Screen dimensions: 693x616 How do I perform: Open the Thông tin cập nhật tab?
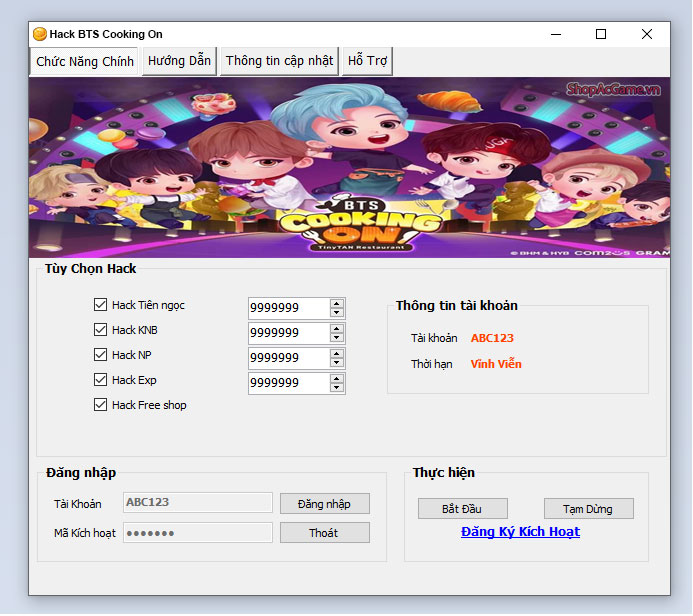tap(279, 61)
